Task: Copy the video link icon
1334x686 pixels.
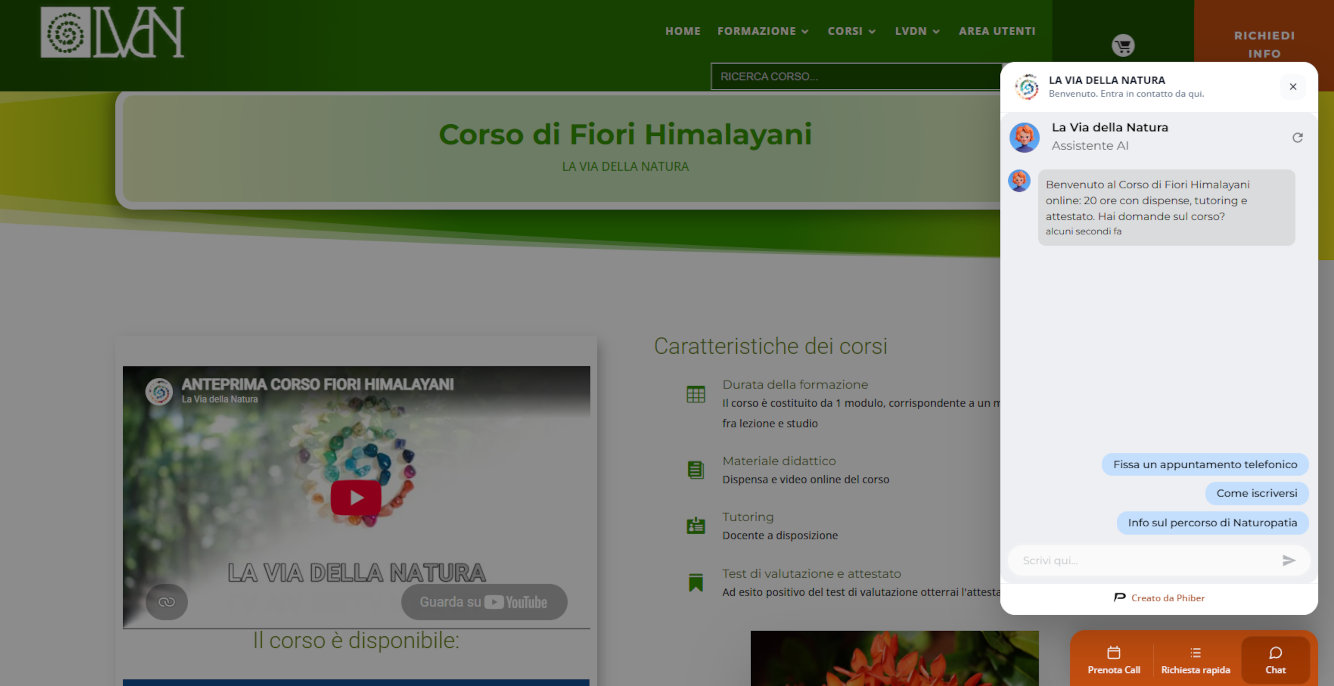Action: tap(166, 601)
